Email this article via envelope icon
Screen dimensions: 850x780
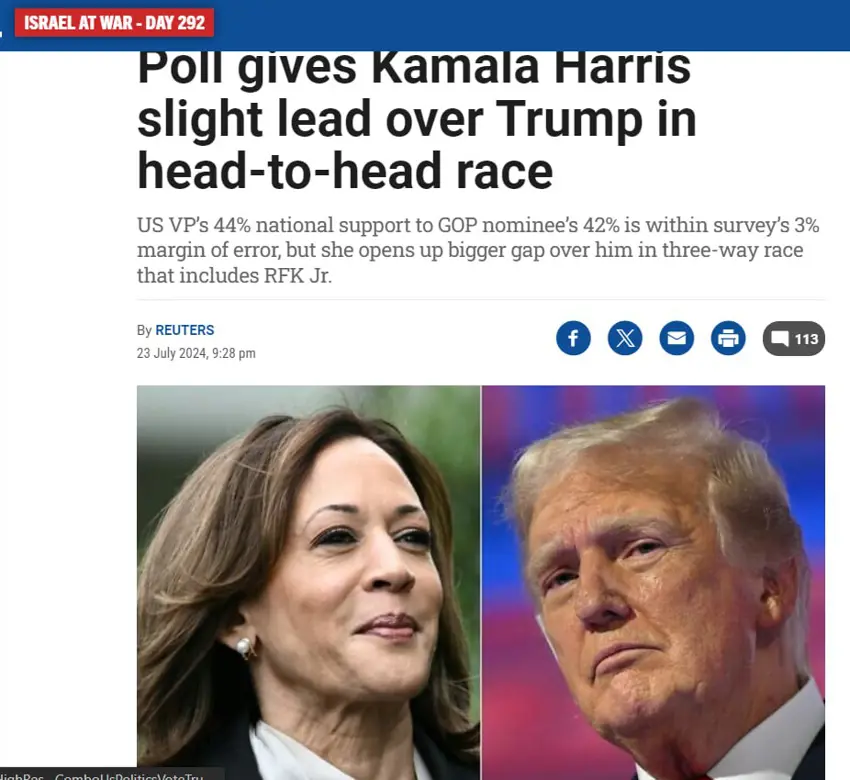[x=676, y=338]
